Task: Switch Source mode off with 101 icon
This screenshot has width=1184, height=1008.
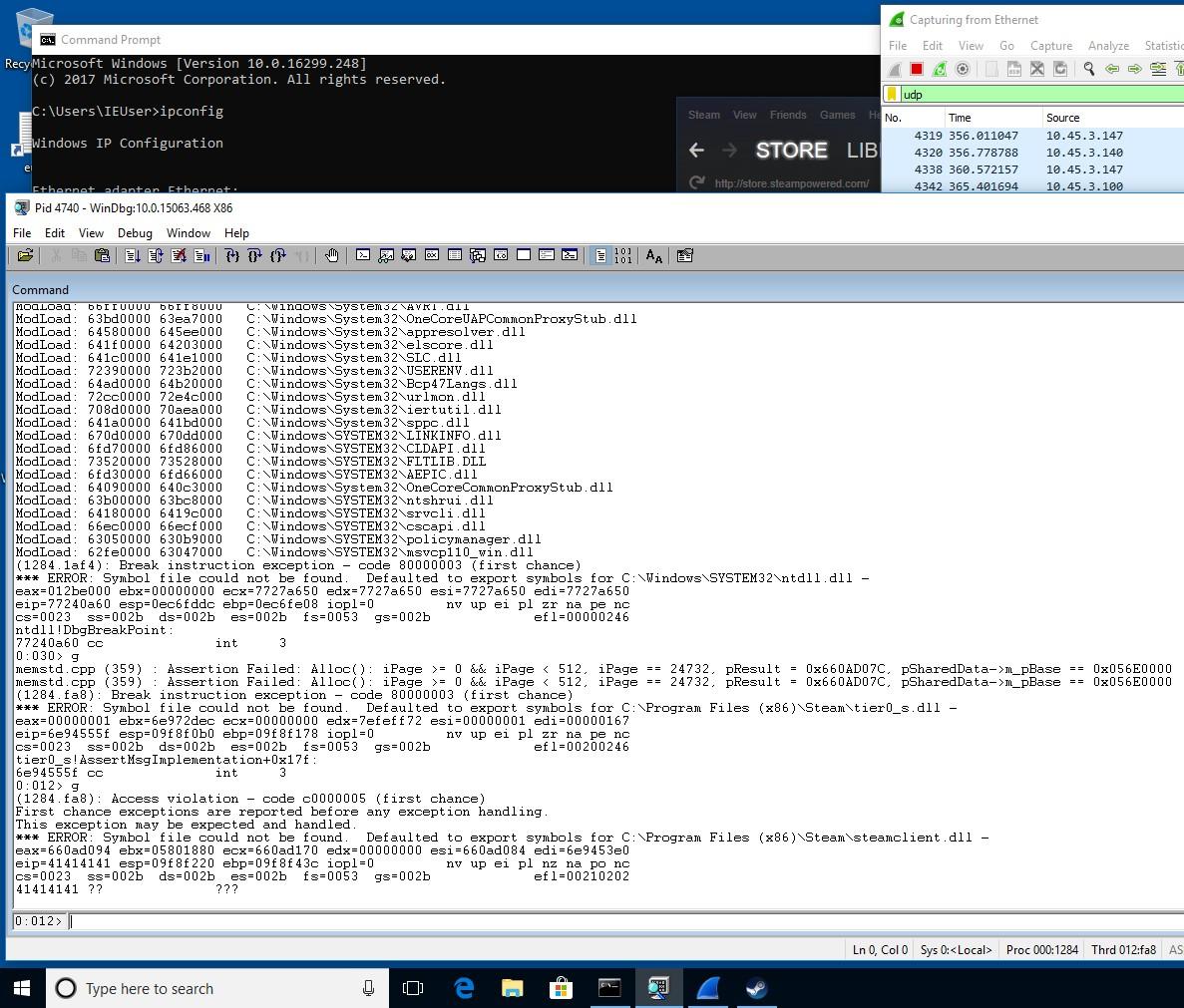Action: (x=623, y=256)
